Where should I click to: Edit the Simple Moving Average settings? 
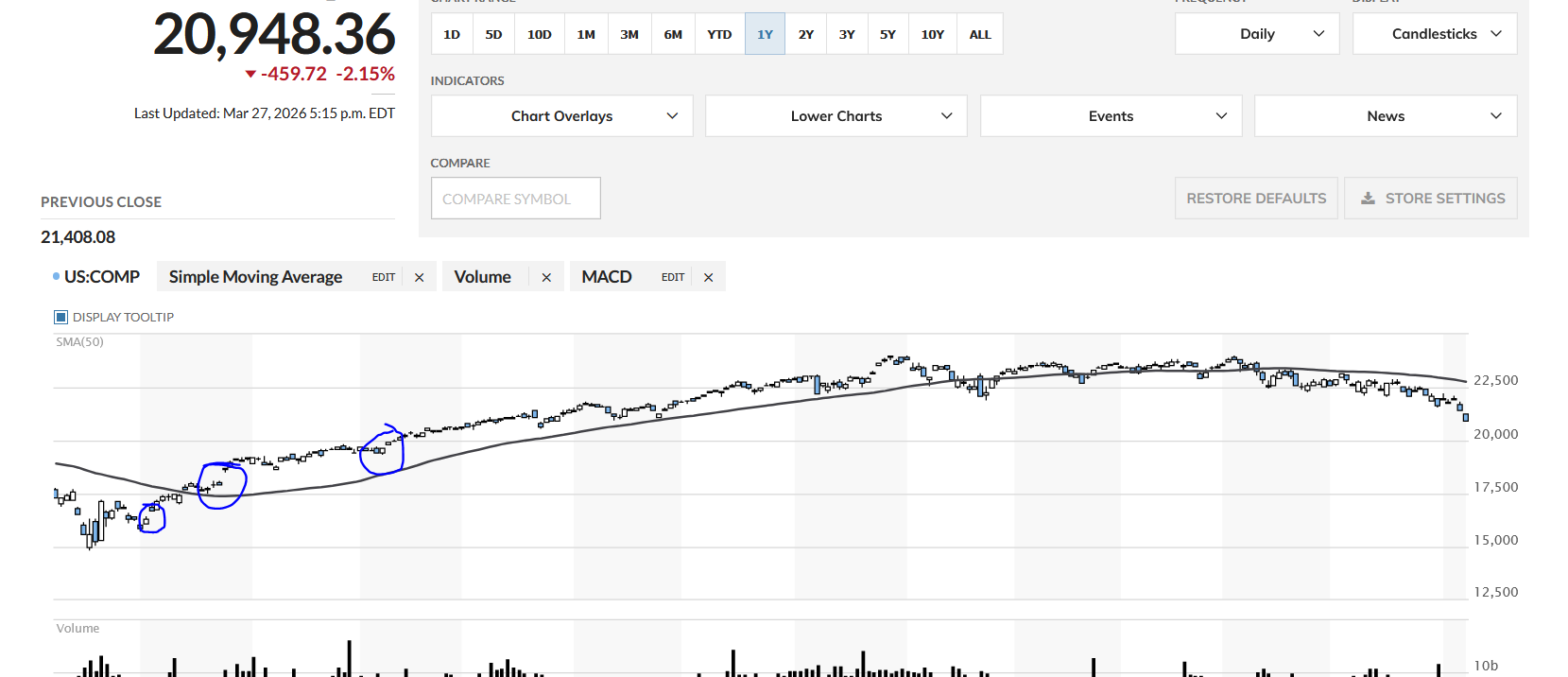pyautogui.click(x=384, y=277)
